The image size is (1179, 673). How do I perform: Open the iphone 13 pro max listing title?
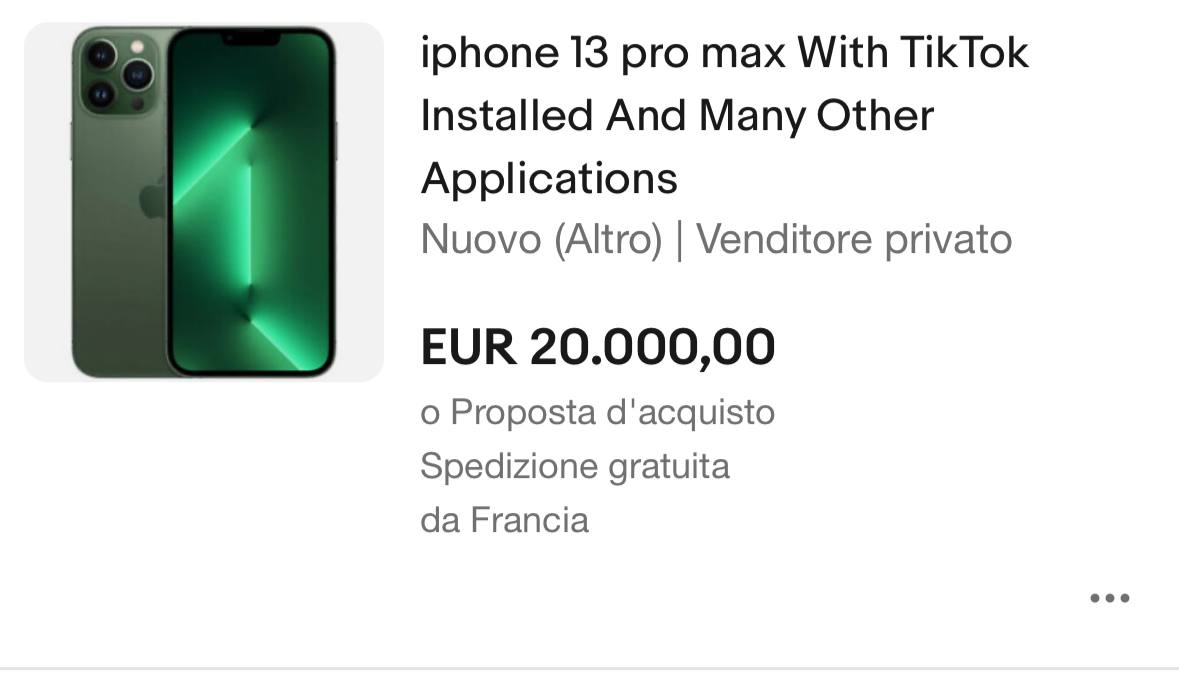[x=724, y=115]
